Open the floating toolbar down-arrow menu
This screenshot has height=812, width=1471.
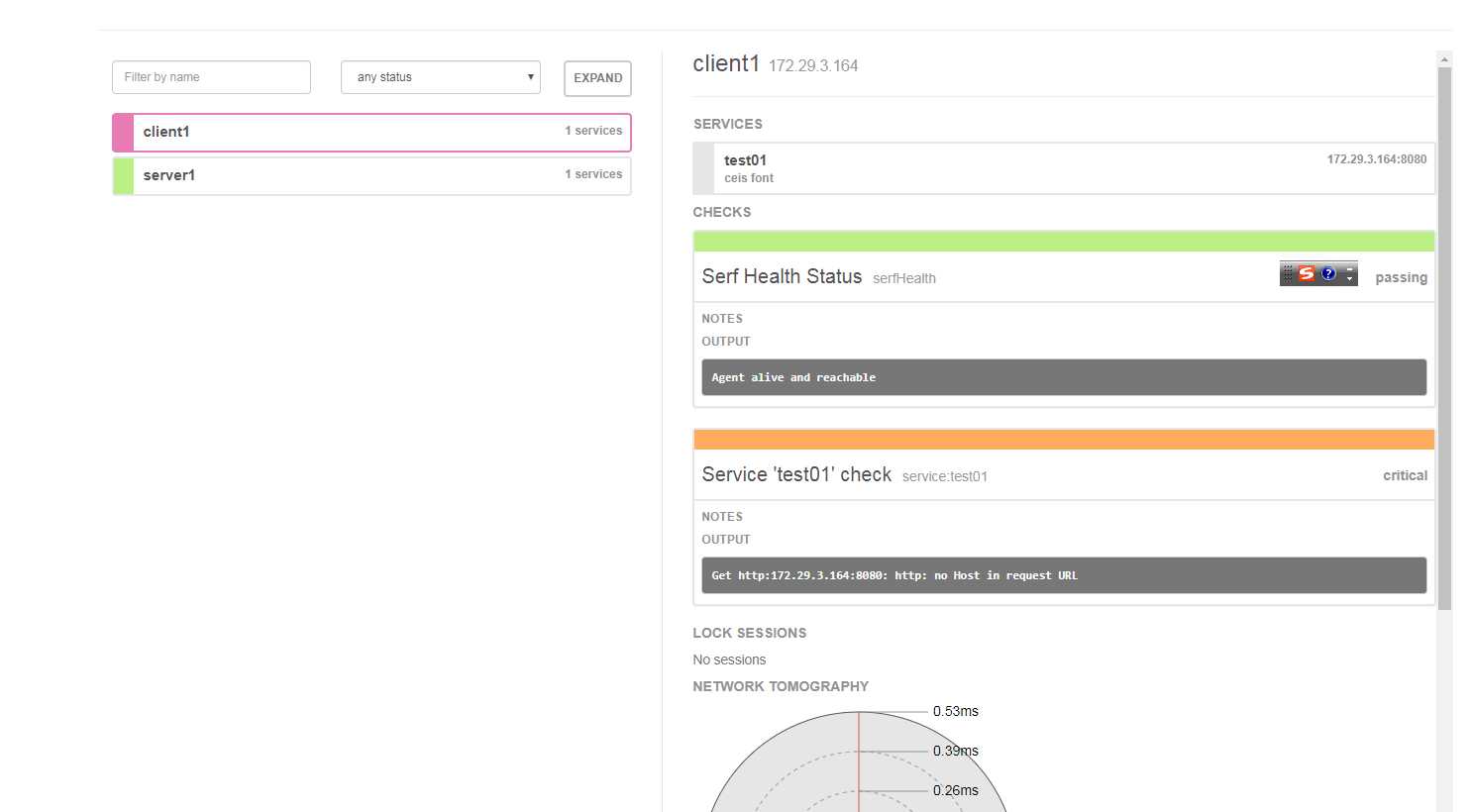(x=1349, y=279)
